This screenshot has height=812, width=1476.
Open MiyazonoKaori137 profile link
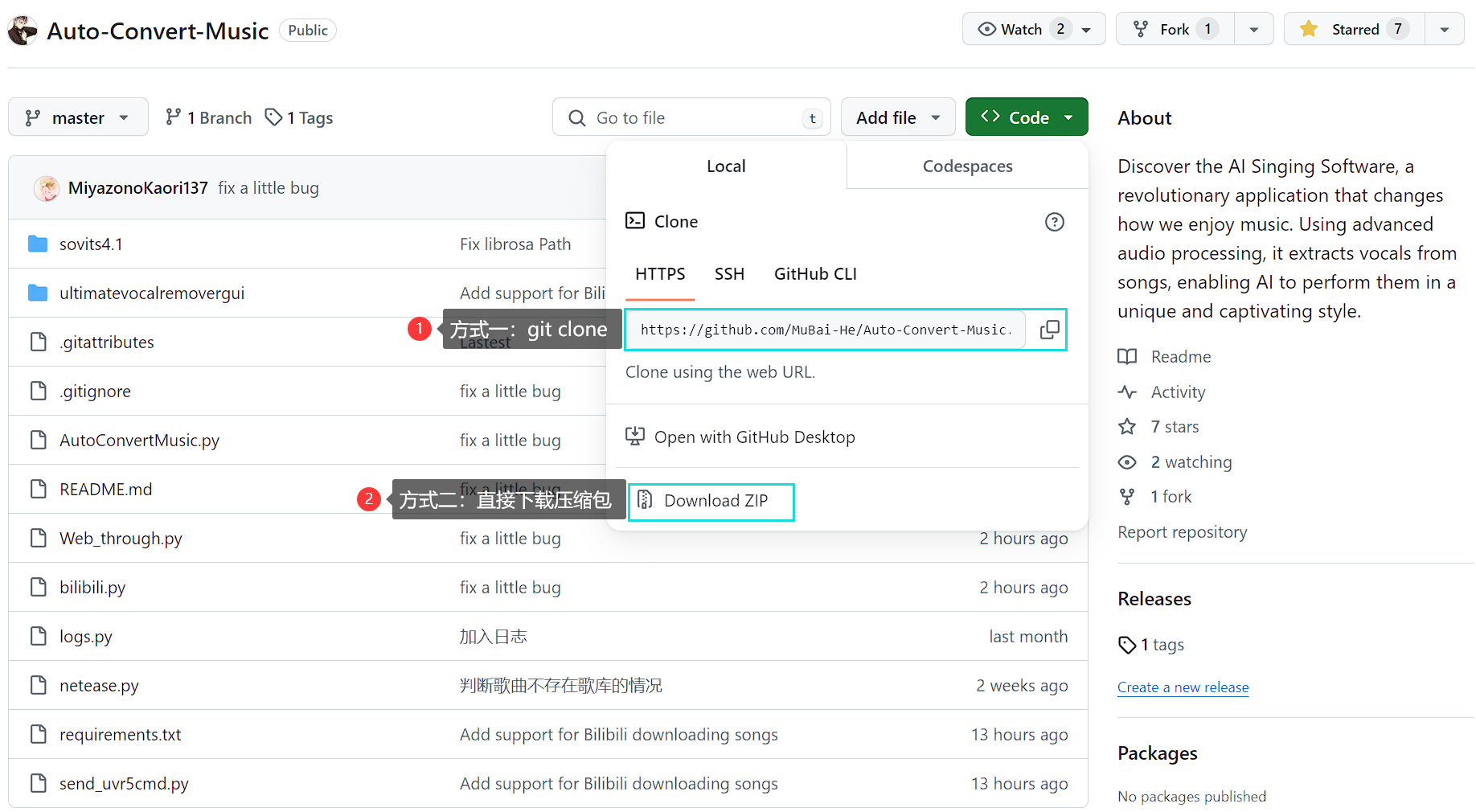pyautogui.click(x=138, y=188)
